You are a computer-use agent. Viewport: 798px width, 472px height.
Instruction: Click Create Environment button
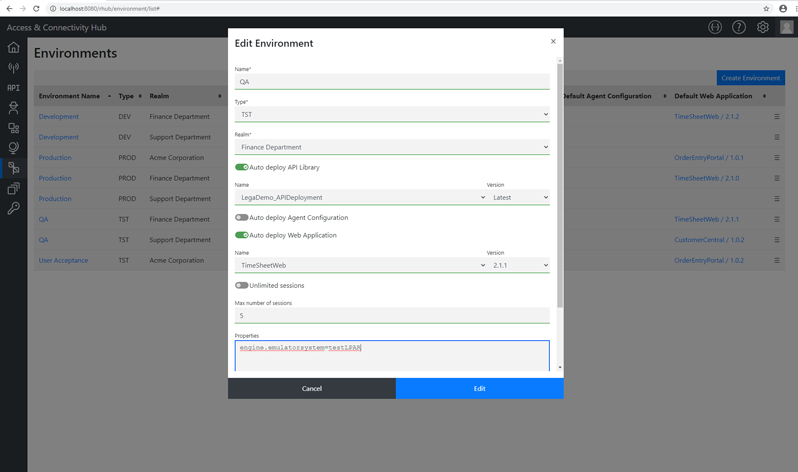tap(751, 78)
